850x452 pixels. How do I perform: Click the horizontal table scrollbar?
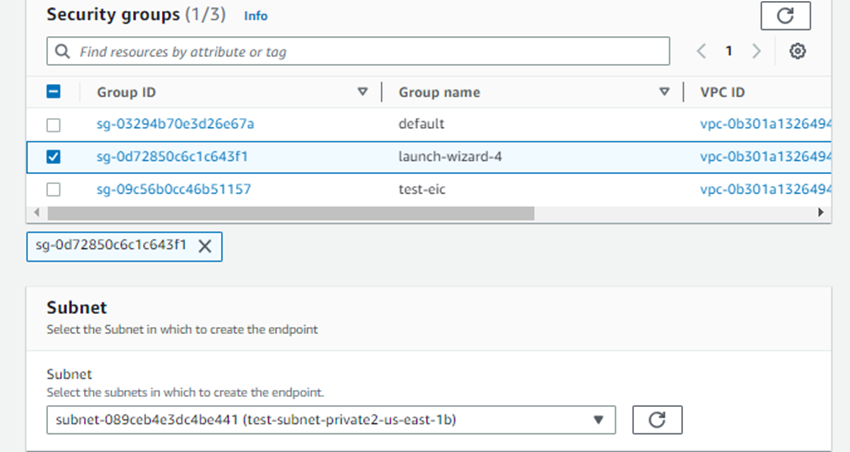click(291, 213)
